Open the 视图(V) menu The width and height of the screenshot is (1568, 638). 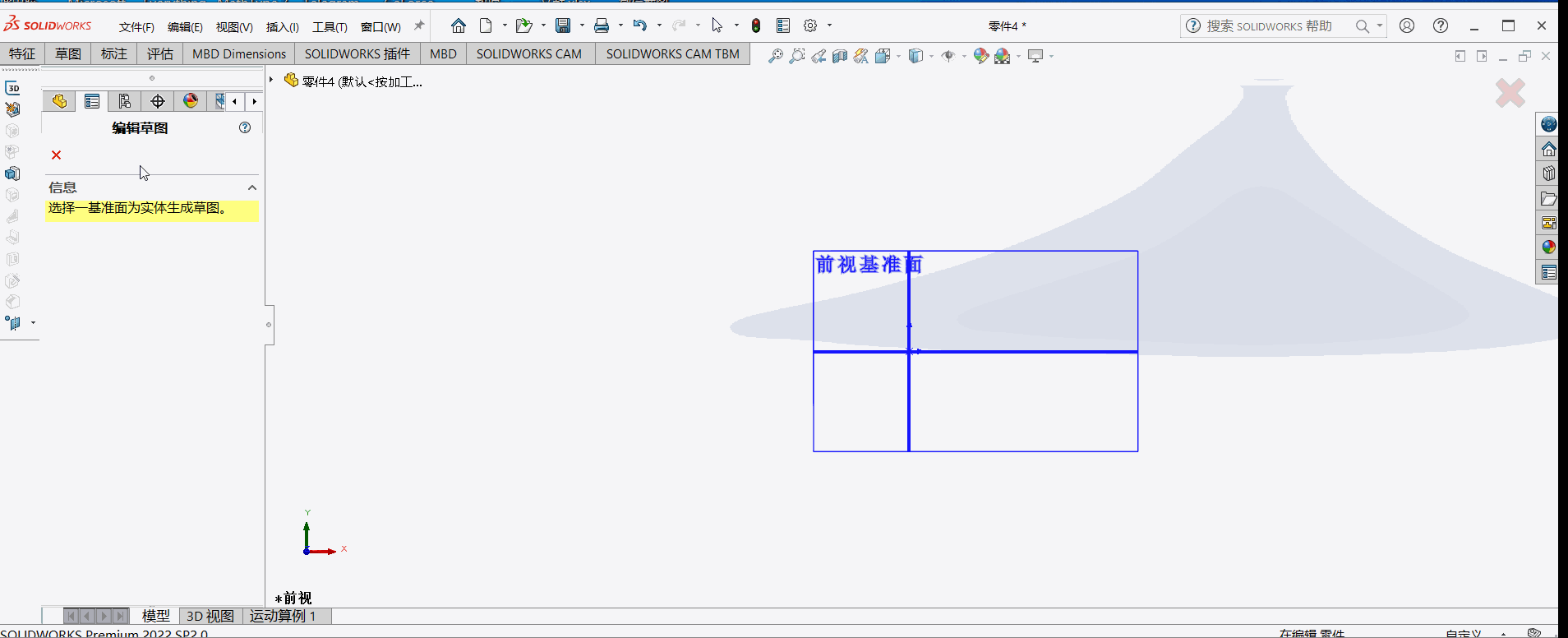point(234,27)
